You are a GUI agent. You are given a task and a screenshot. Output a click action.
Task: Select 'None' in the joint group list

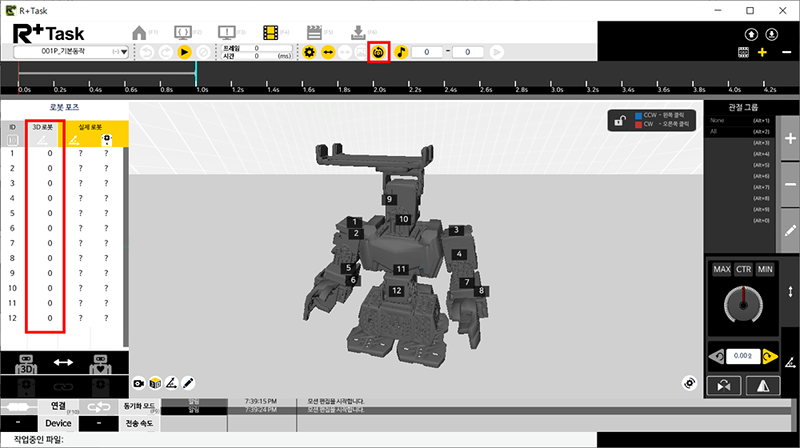(715, 120)
